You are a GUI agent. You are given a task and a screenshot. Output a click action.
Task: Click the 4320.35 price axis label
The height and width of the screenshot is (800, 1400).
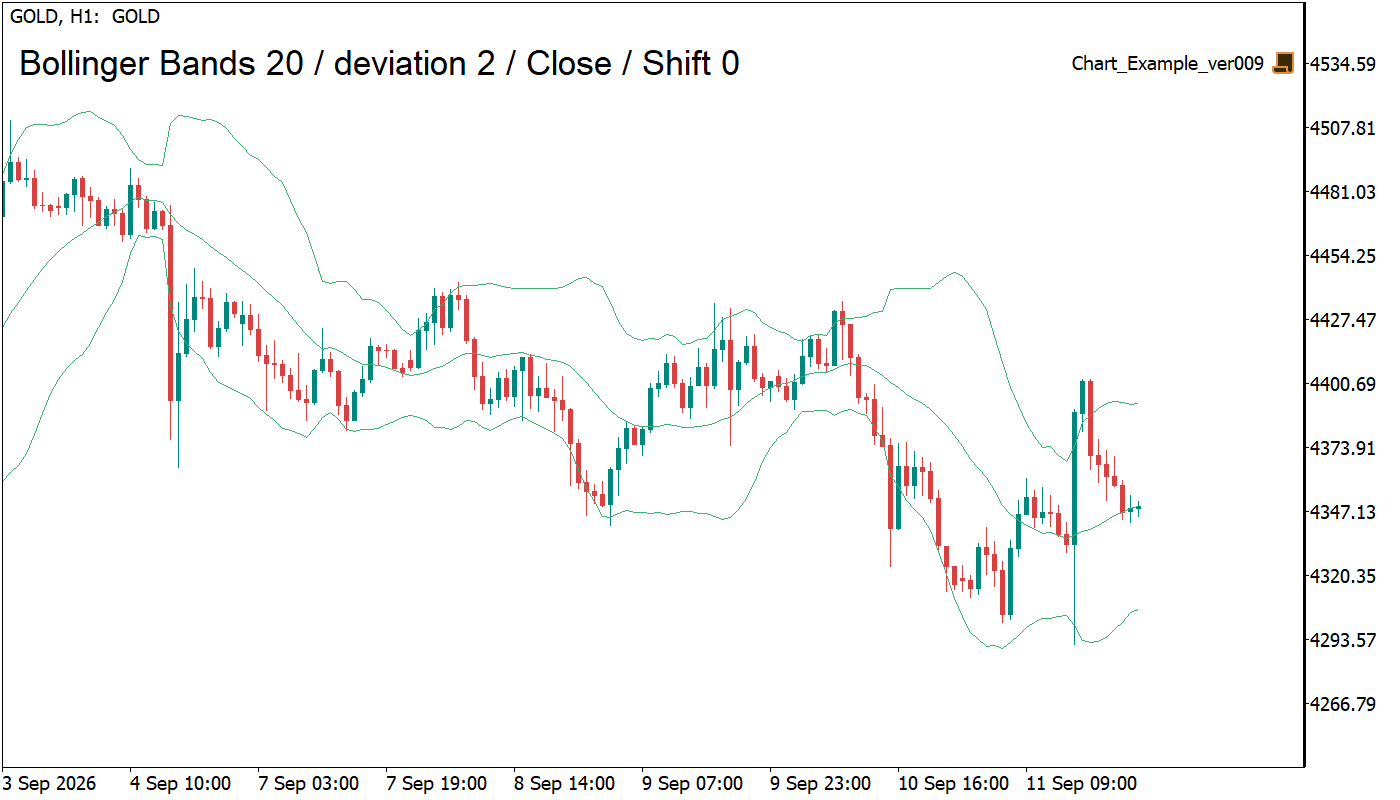coord(1343,576)
